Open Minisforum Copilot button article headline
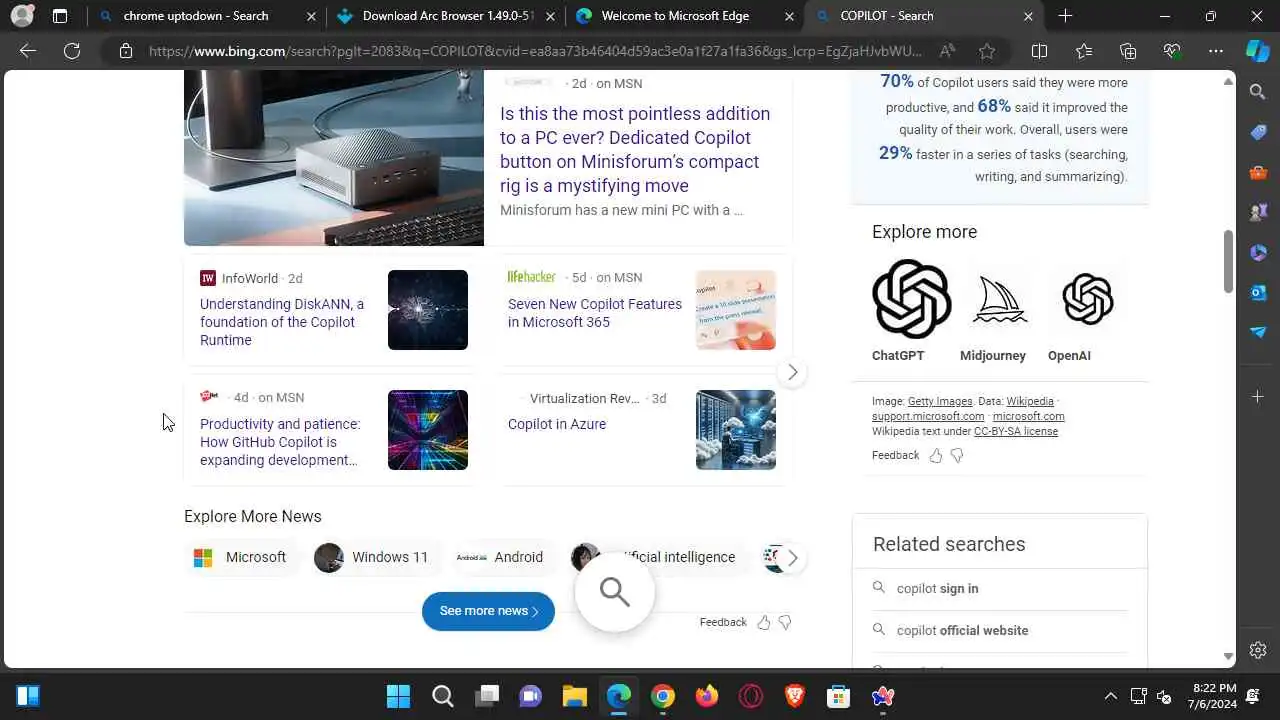1280x720 pixels. coord(635,150)
